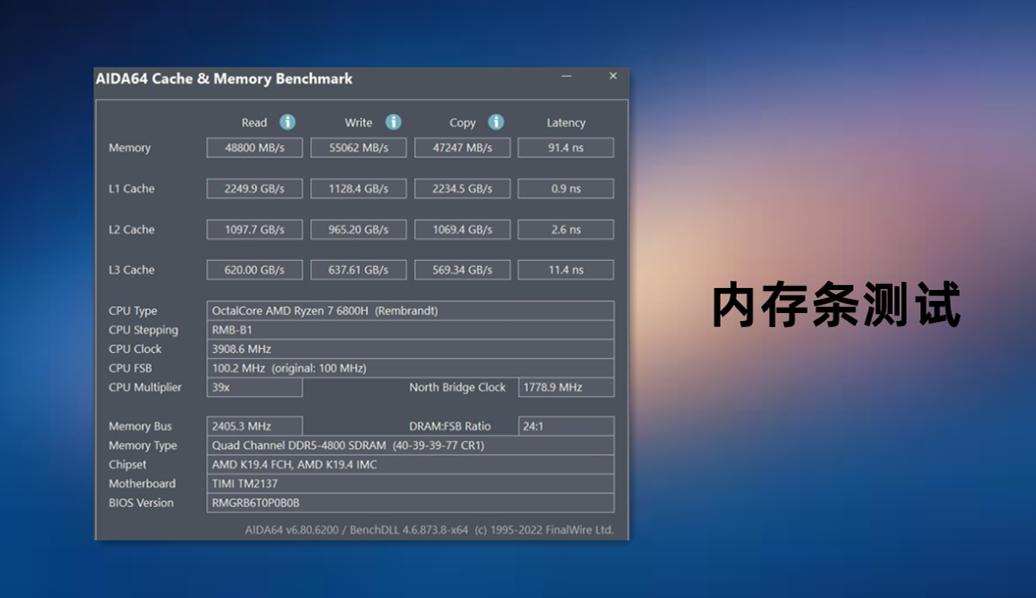Select the CPU Stepping field RMB-B1
The image size is (1036, 598).
coord(410,330)
